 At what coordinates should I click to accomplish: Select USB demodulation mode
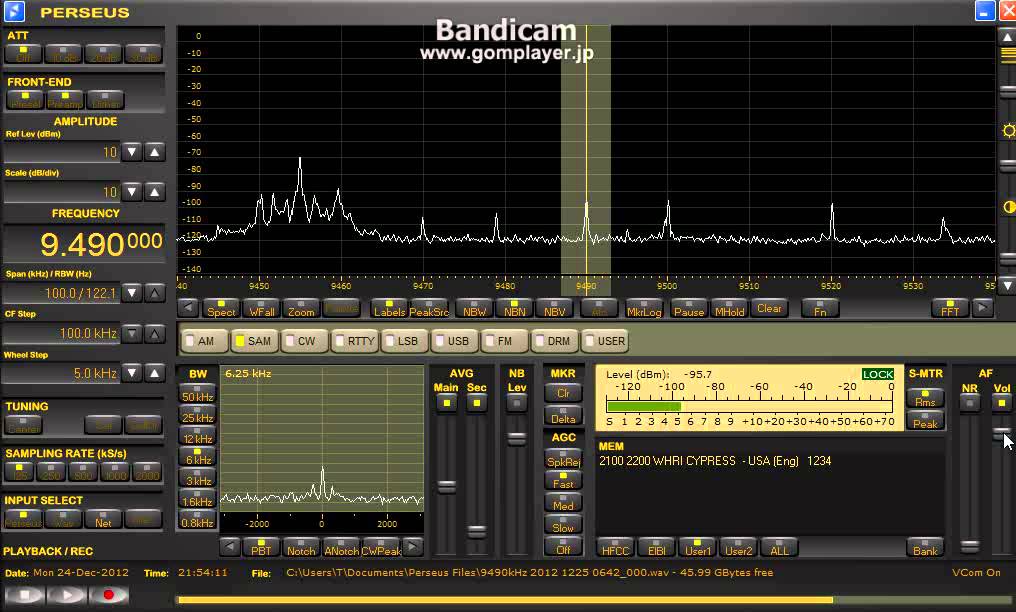point(455,341)
